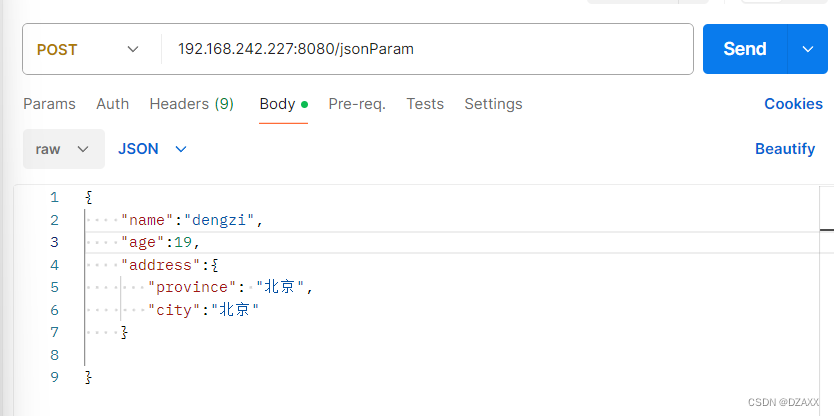
Task: Click the closing brace on line 7
Action: (125, 332)
